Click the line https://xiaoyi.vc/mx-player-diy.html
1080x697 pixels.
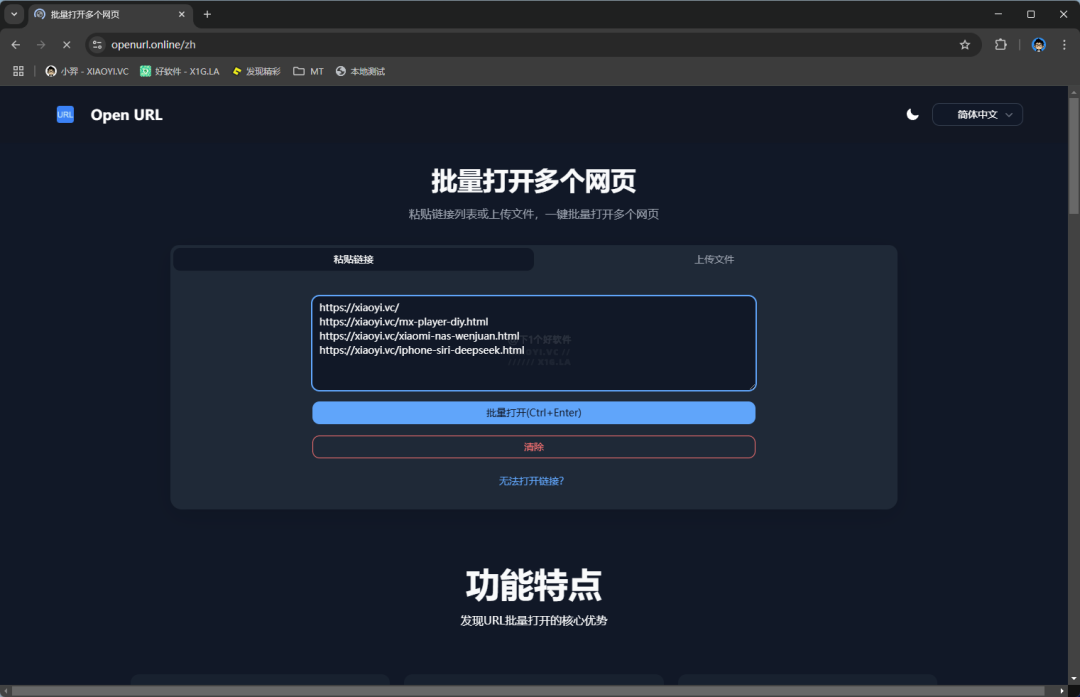click(x=404, y=322)
